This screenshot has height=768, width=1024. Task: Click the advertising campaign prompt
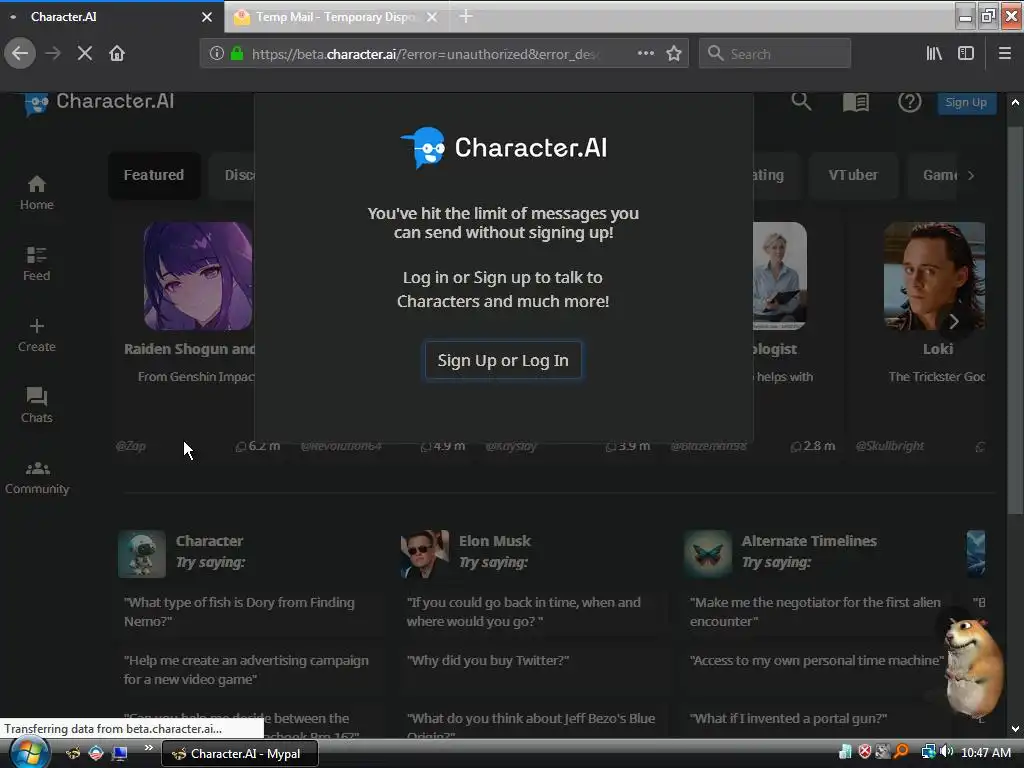tap(246, 670)
